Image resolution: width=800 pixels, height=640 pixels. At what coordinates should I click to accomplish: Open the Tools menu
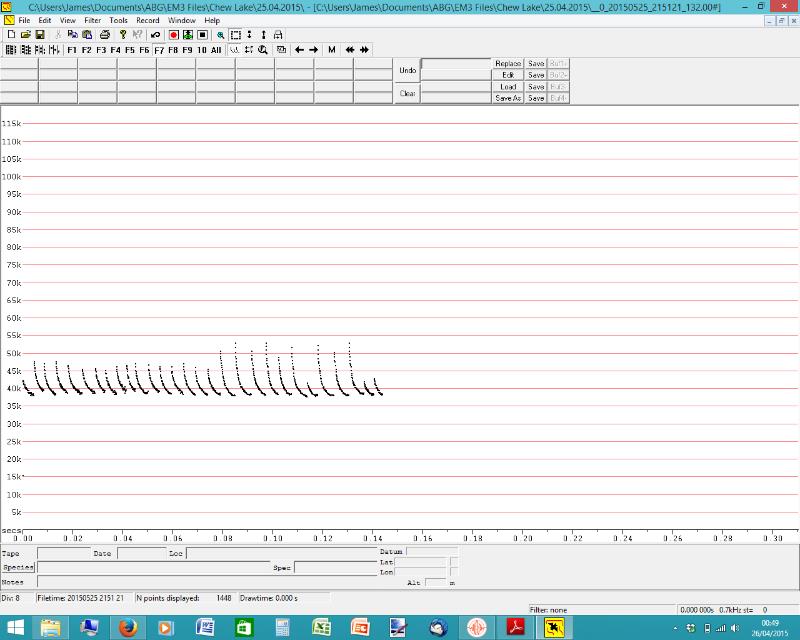(118, 20)
